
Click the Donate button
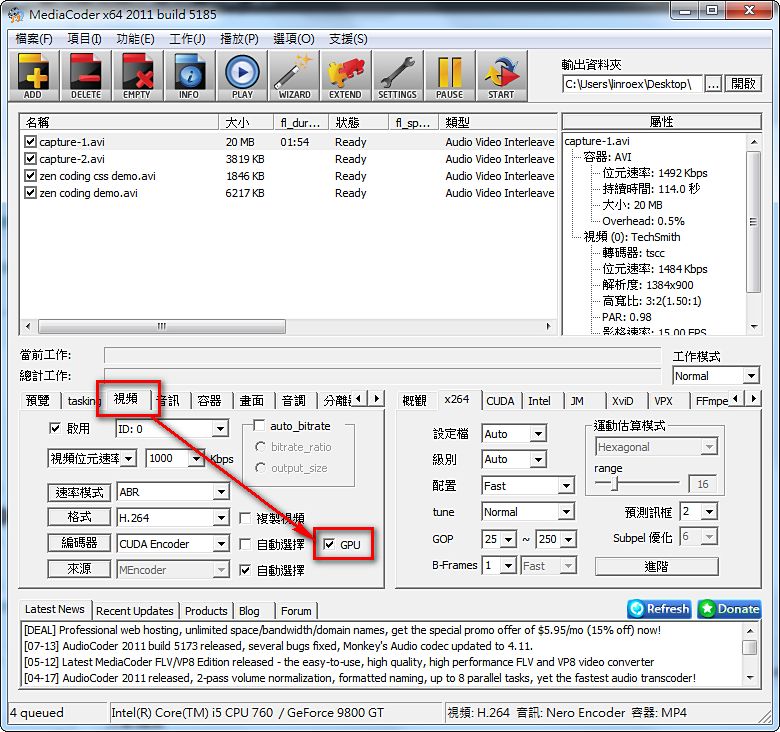(729, 609)
